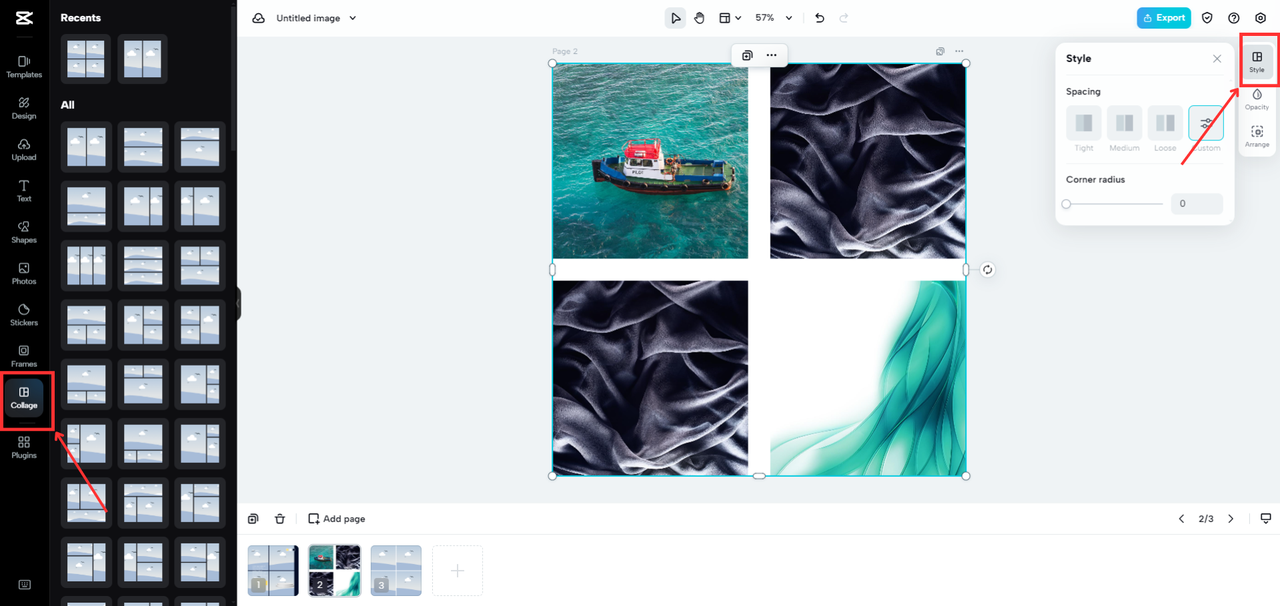Select page 2 thumbnail
1280x606 pixels.
click(x=334, y=571)
